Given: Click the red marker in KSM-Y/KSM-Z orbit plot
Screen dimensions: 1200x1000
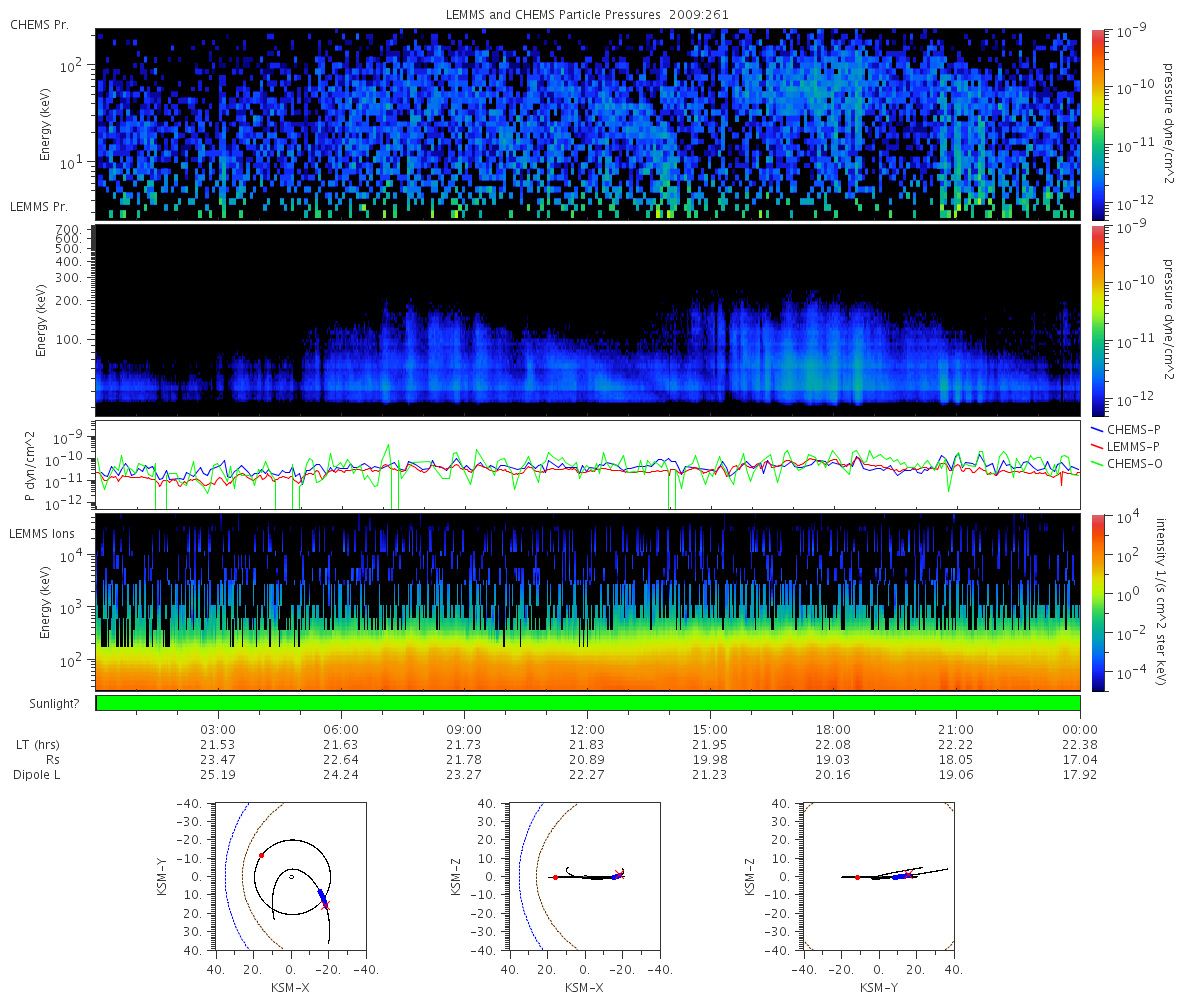Looking at the screenshot, I should tap(857, 877).
